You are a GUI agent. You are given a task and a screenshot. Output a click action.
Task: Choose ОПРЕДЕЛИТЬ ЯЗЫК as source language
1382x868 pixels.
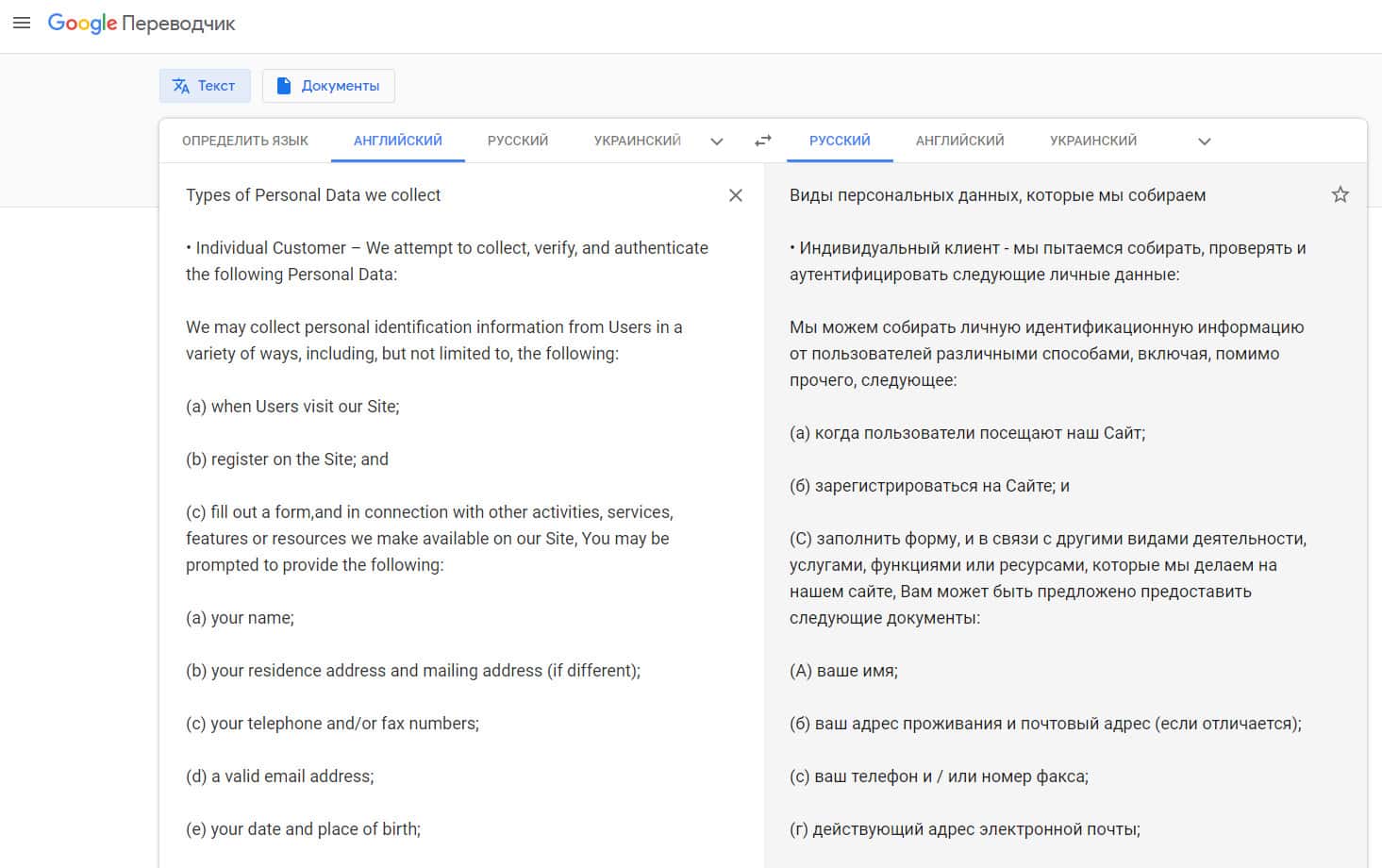(x=245, y=141)
